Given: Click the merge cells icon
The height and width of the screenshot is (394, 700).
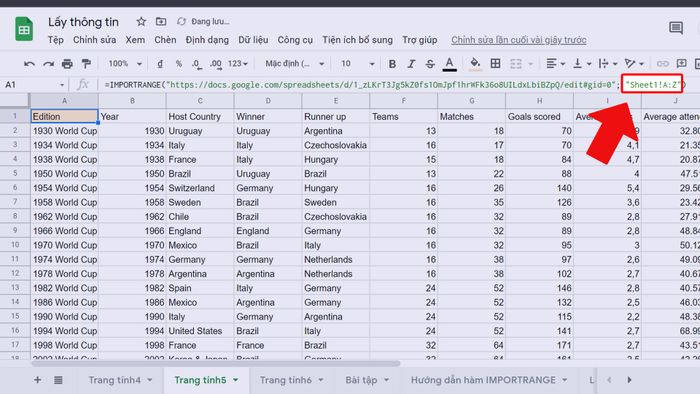Looking at the screenshot, I should click(516, 64).
